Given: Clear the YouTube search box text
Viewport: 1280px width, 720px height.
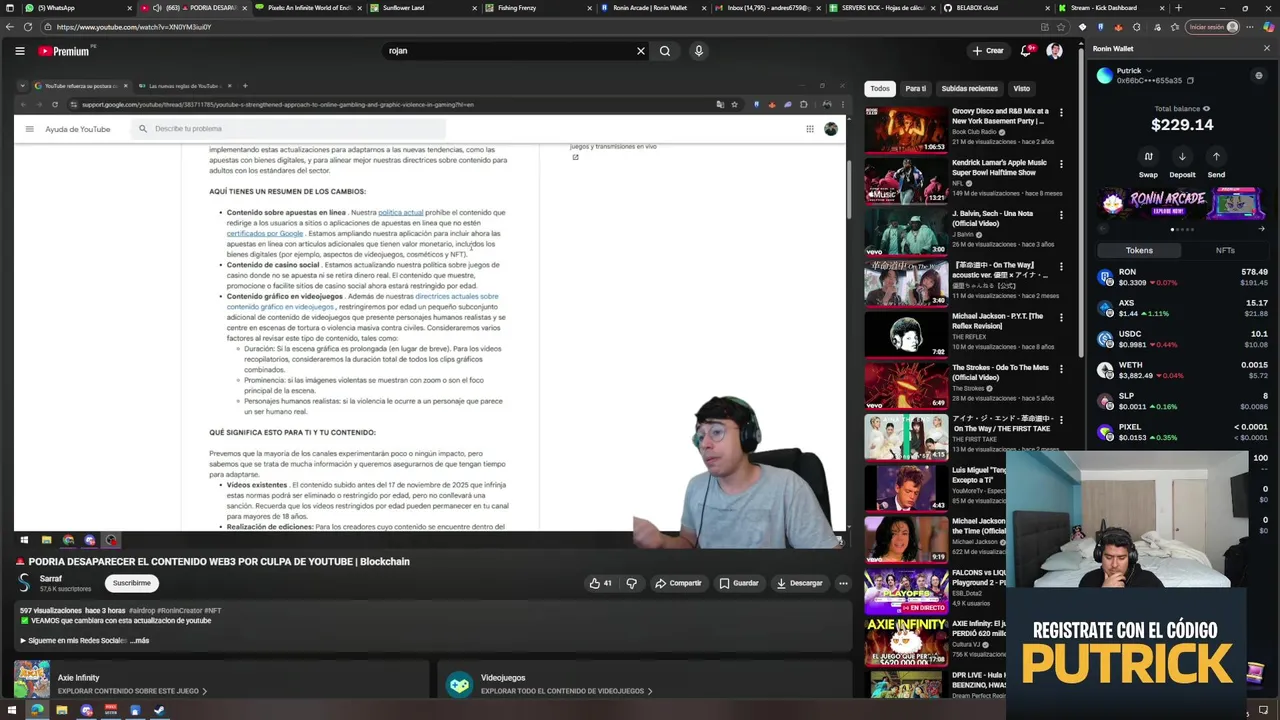Looking at the screenshot, I should (641, 51).
